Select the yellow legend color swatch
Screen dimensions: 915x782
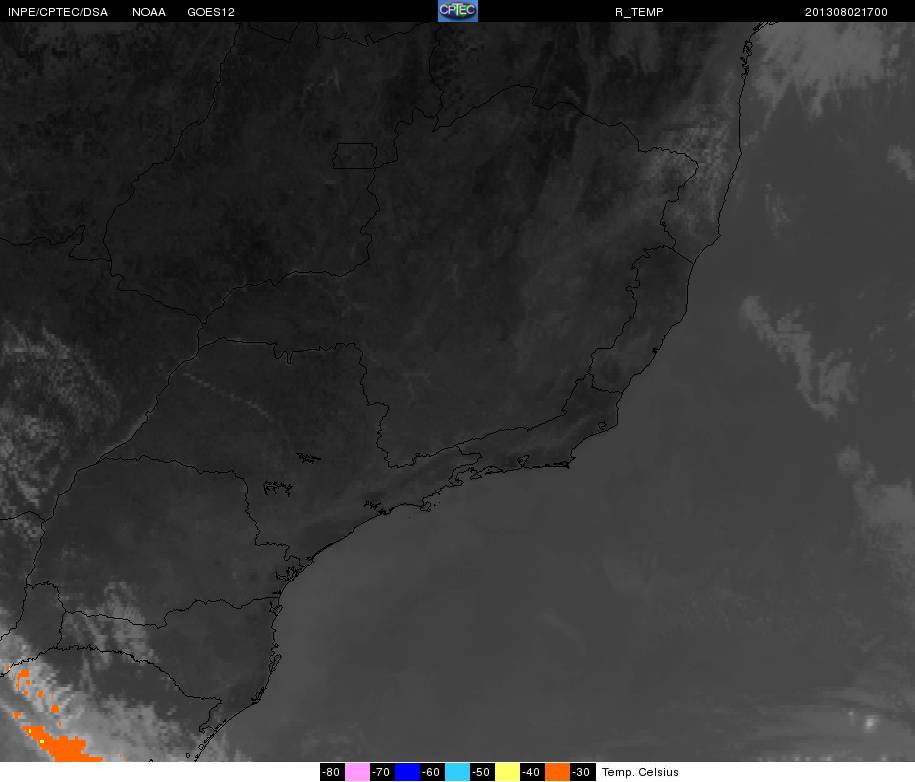click(507, 772)
